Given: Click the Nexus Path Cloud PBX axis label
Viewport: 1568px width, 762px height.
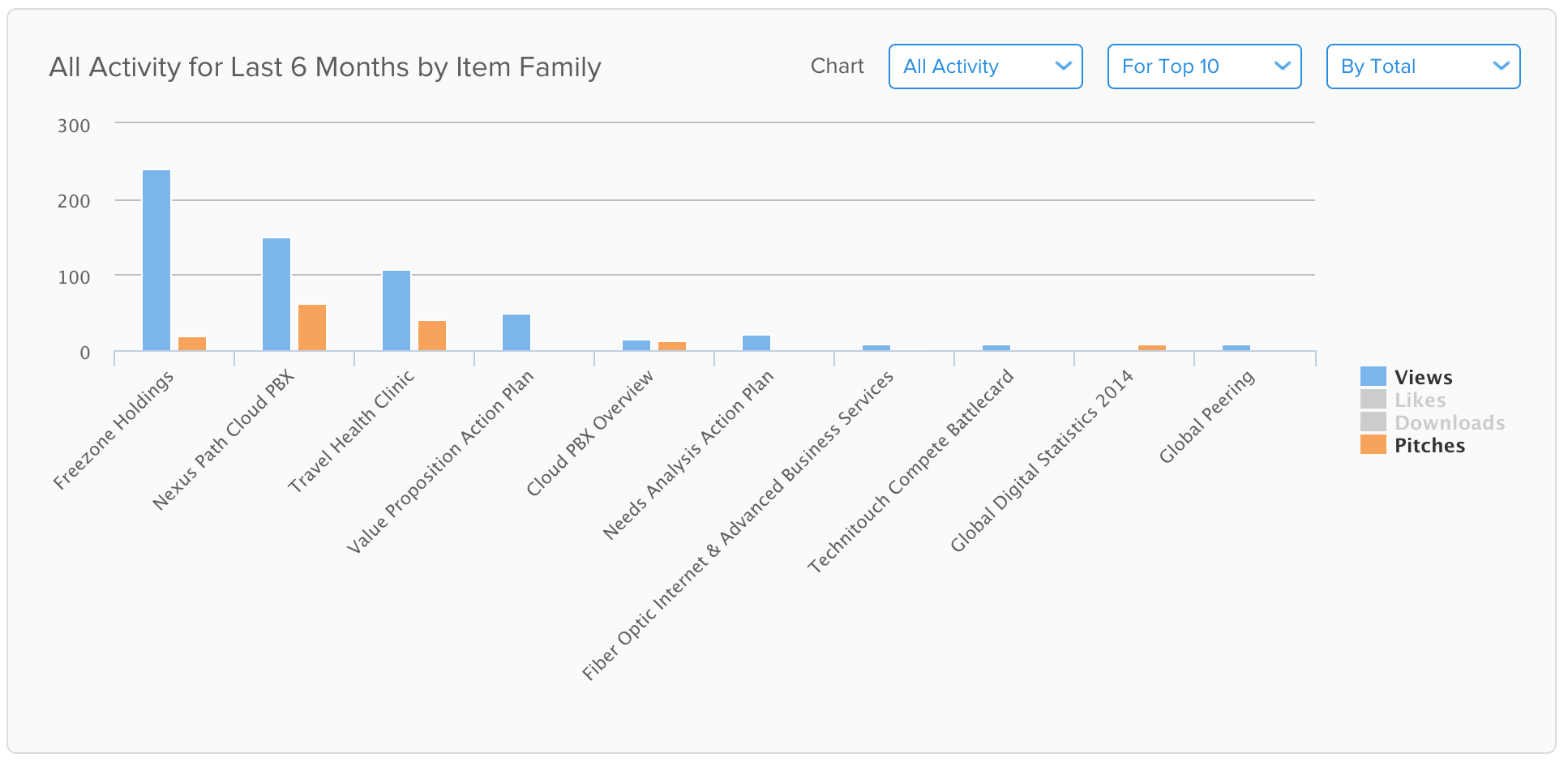Looking at the screenshot, I should [223, 440].
